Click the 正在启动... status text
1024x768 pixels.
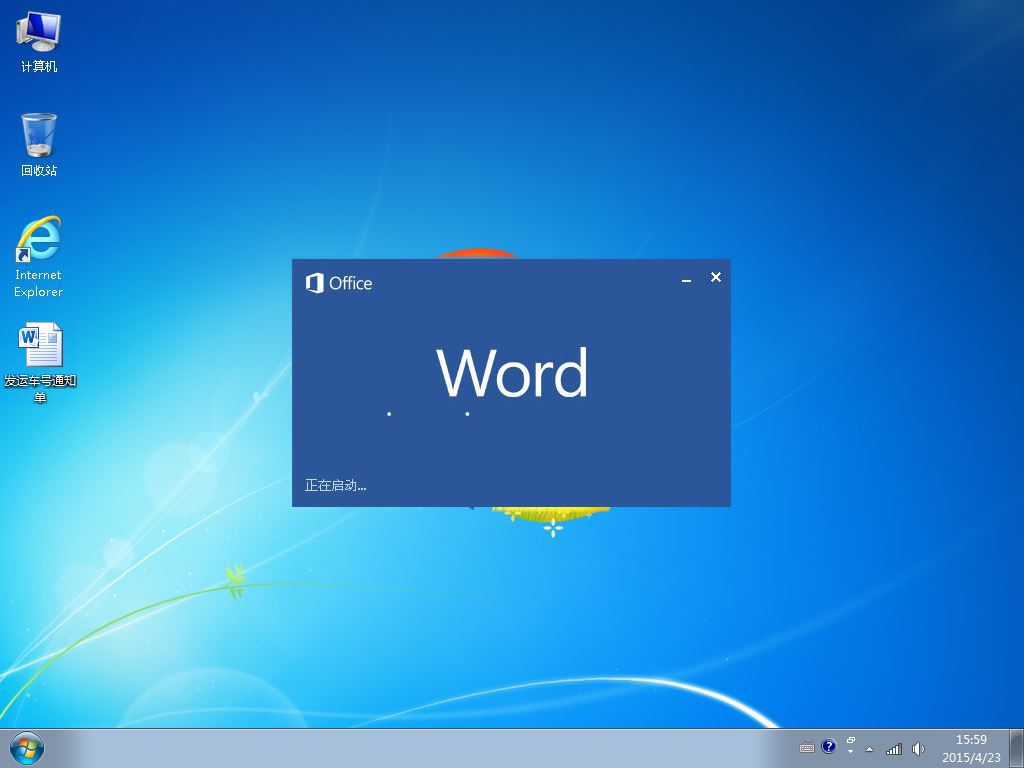(336, 485)
